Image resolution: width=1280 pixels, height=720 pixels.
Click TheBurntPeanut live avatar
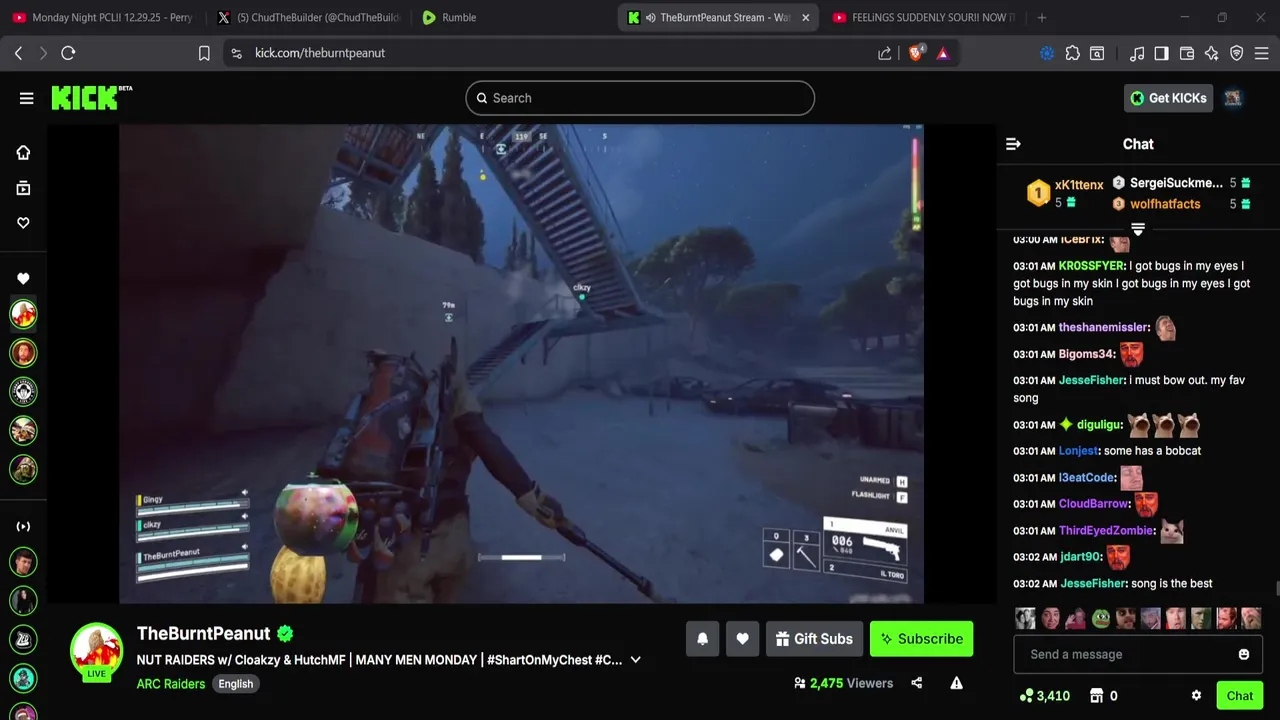(96, 651)
